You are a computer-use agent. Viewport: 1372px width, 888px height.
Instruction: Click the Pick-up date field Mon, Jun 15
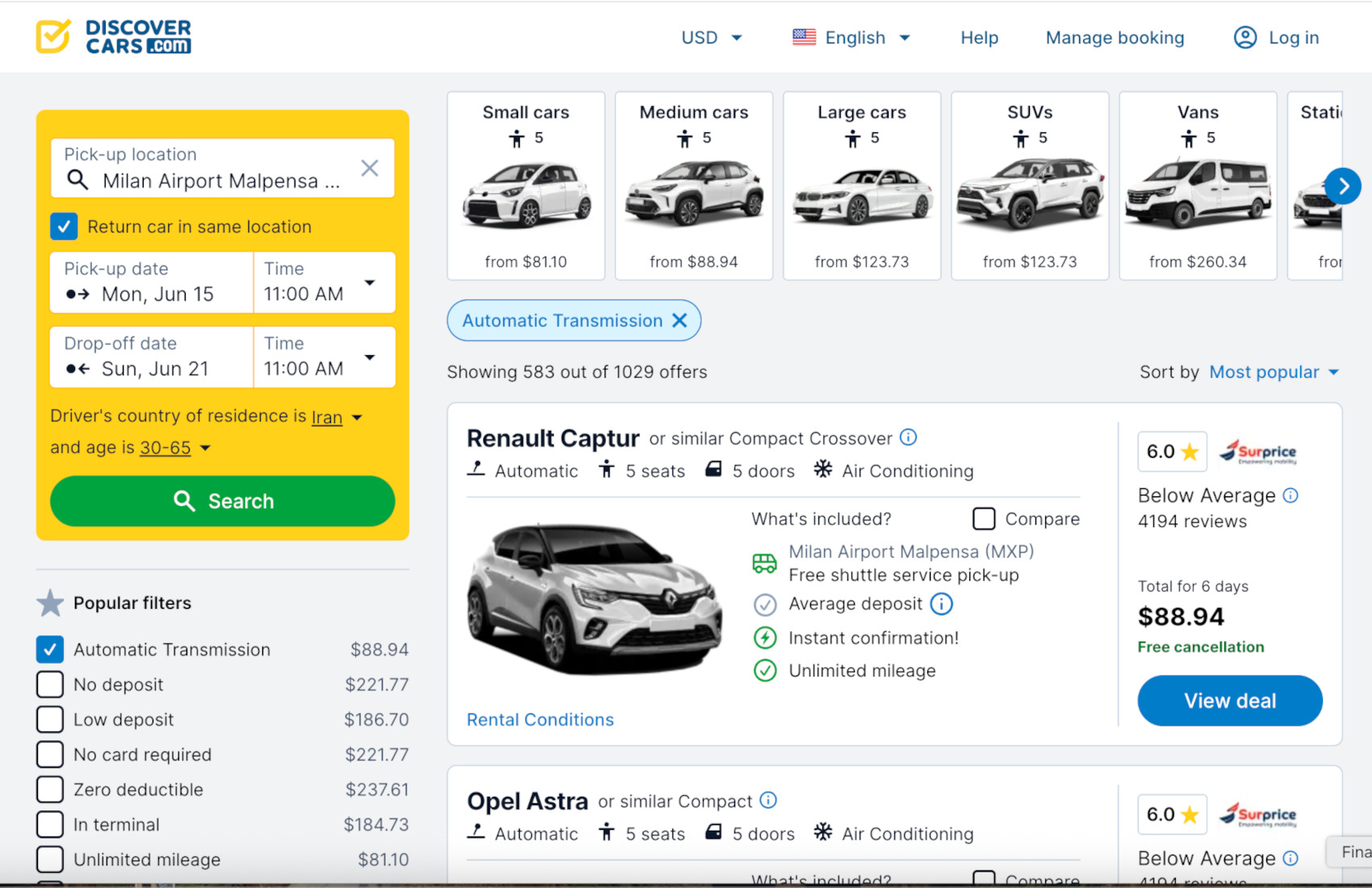(152, 283)
